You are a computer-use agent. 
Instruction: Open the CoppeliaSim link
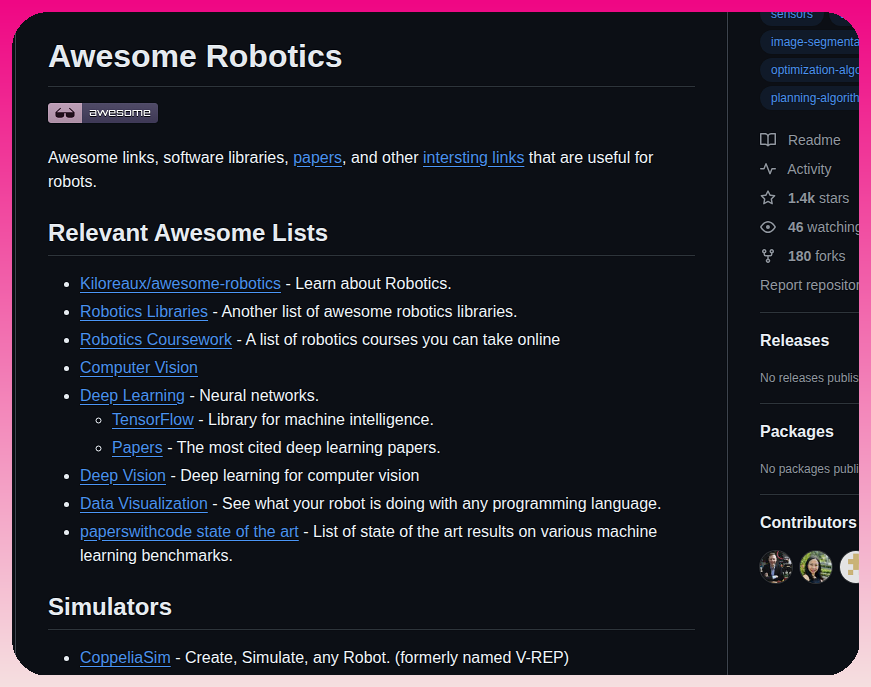pyautogui.click(x=125, y=658)
